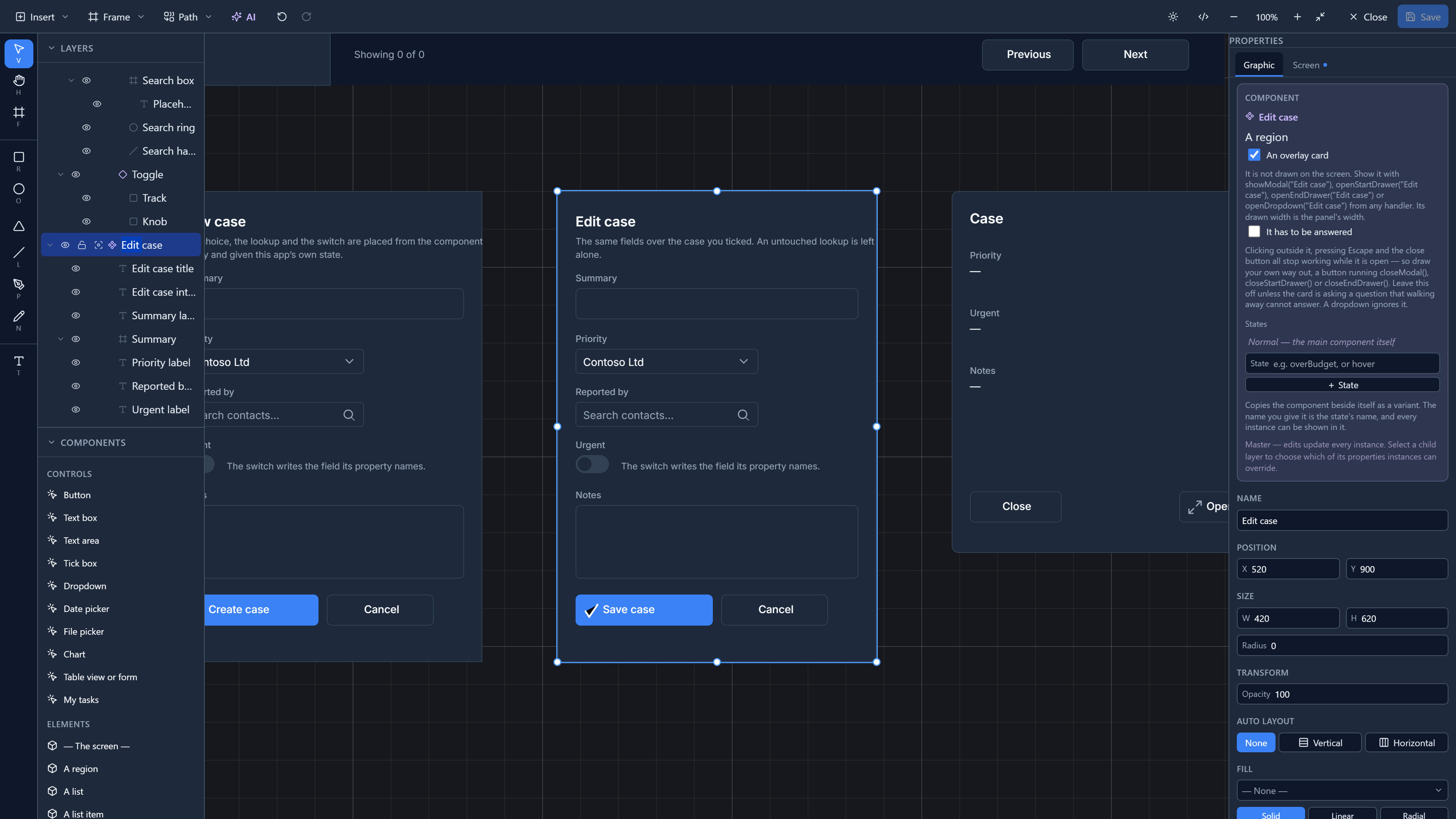Open the Insert dropdown menu
The image size is (1456, 819).
tap(42, 17)
